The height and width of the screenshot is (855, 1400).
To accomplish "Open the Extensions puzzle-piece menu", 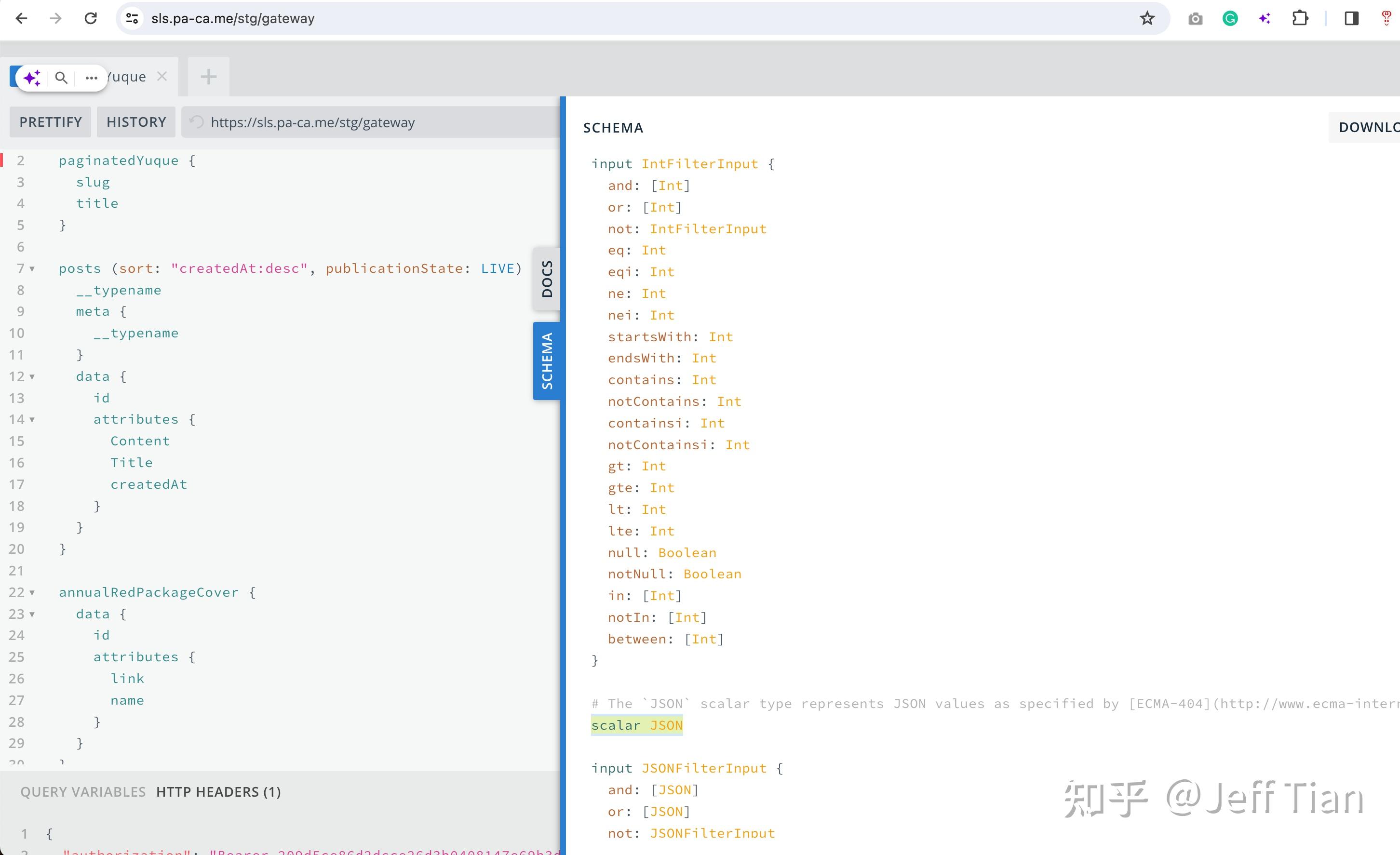I will (1300, 18).
